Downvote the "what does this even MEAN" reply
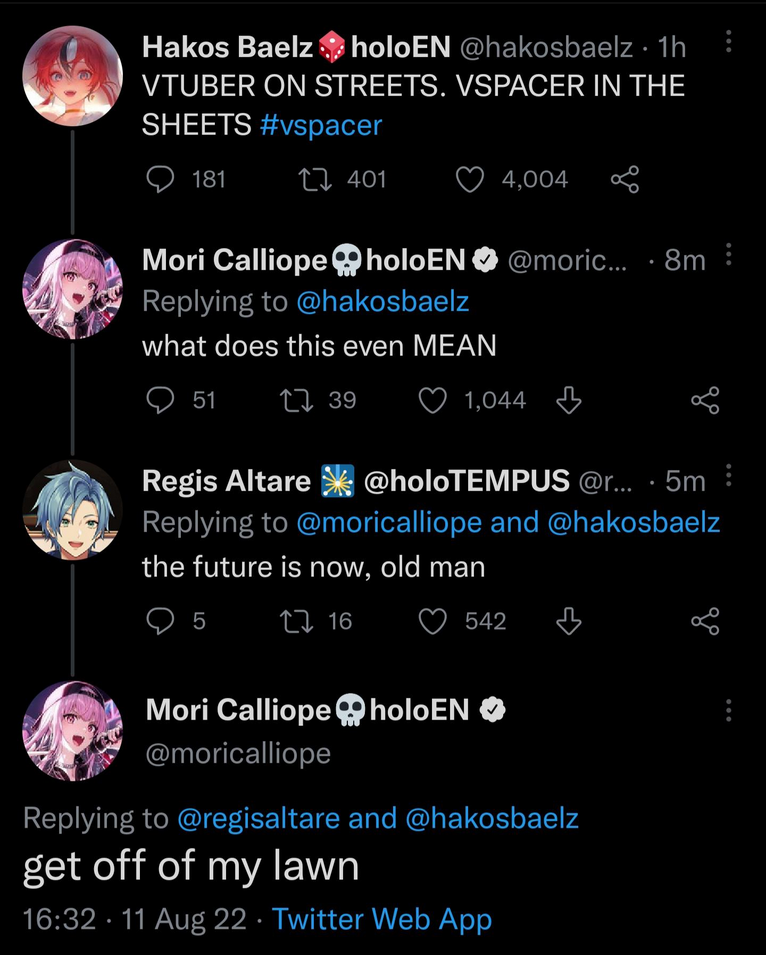This screenshot has height=955, width=766. pos(568,401)
